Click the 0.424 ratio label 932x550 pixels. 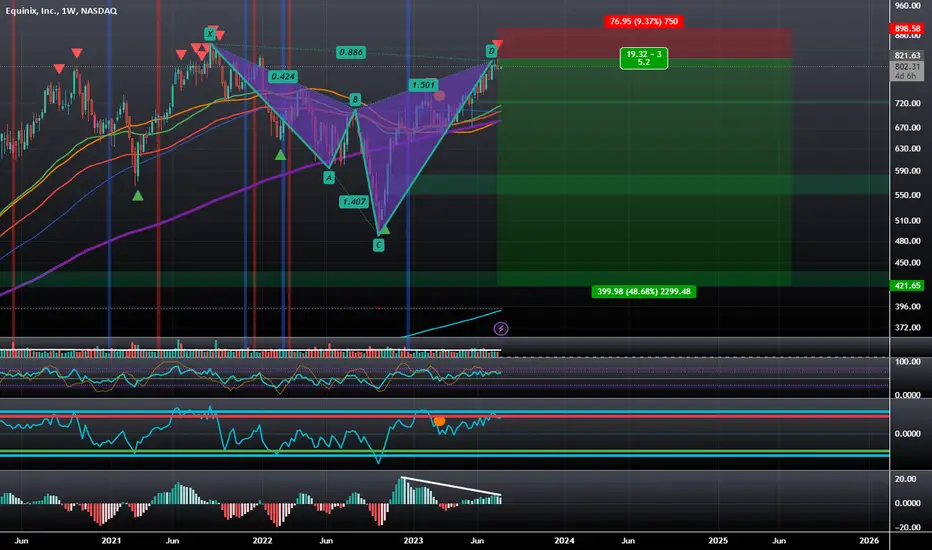282,76
